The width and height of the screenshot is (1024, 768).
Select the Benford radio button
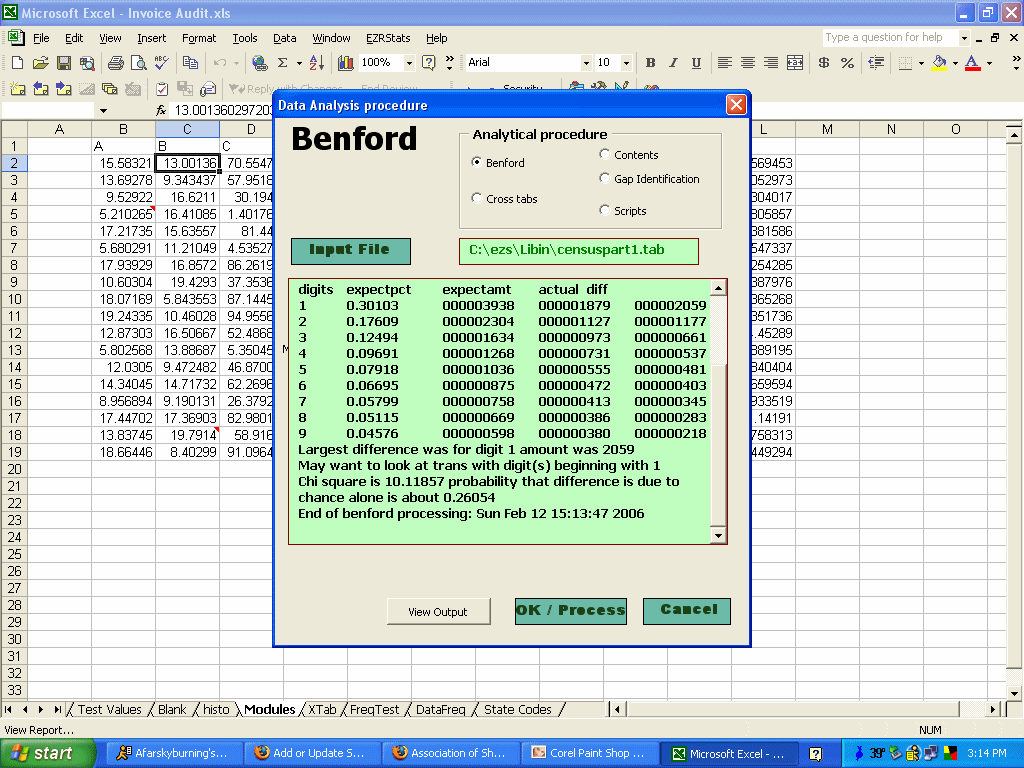coord(477,162)
